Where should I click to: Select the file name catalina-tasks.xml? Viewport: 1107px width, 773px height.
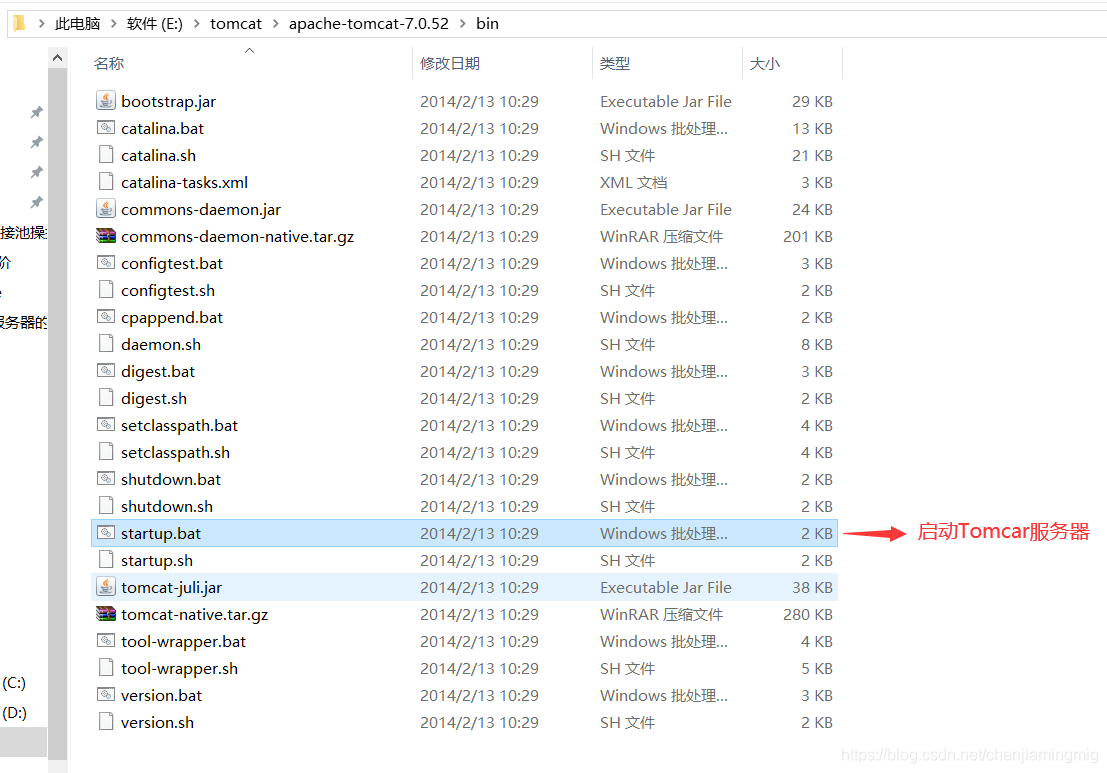click(184, 183)
